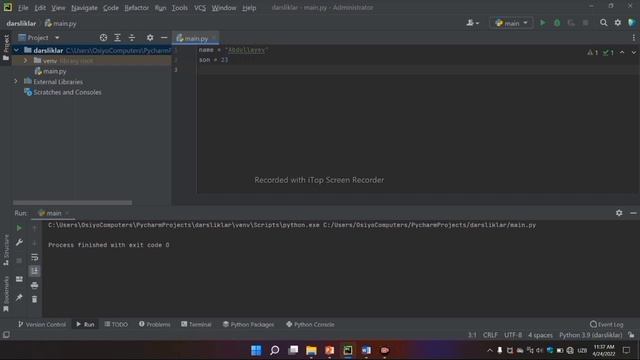Click the Python 3.9 (darsliklar) interpreter selector

(591, 335)
